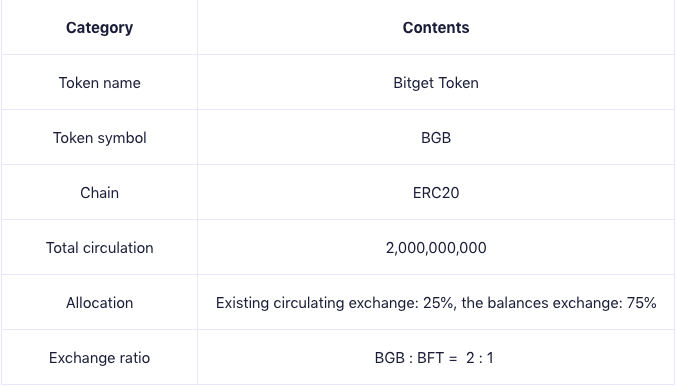Click the 2 : 1 ratio value
676x387 pixels.
pyautogui.click(x=479, y=358)
